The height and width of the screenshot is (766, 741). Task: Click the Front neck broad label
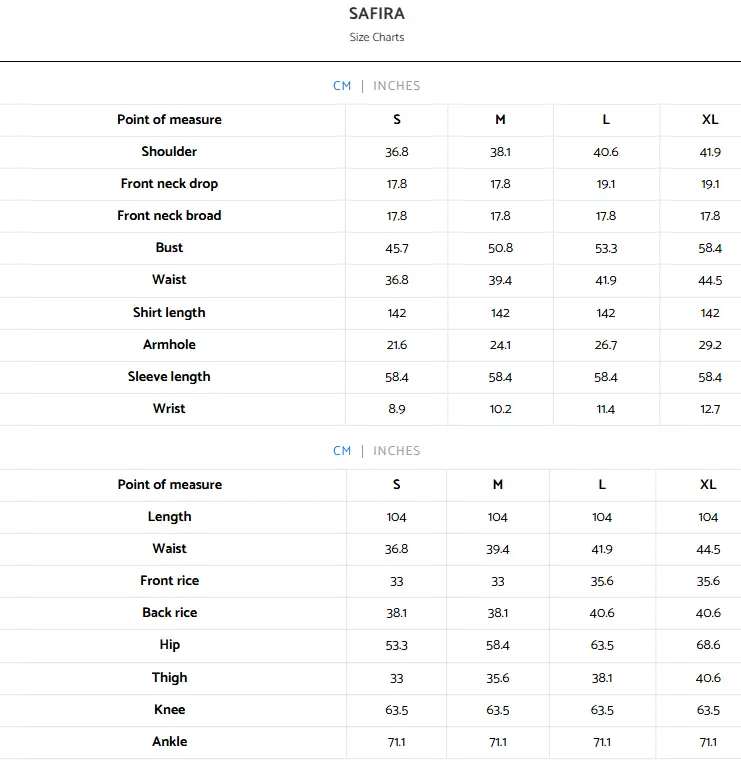point(169,216)
